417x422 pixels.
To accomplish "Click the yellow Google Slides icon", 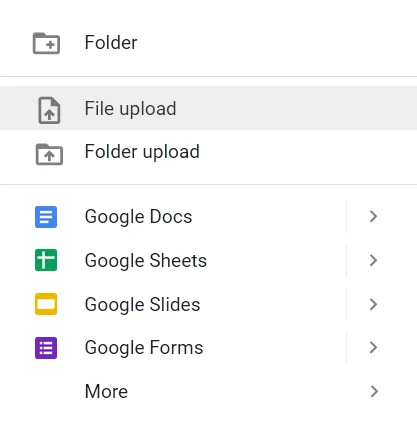I will click(46, 304).
